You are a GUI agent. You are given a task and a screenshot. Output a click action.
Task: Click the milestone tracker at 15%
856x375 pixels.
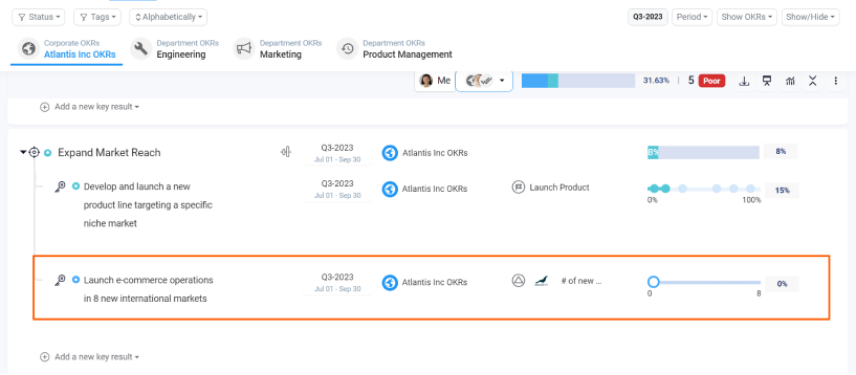pyautogui.click(x=704, y=188)
